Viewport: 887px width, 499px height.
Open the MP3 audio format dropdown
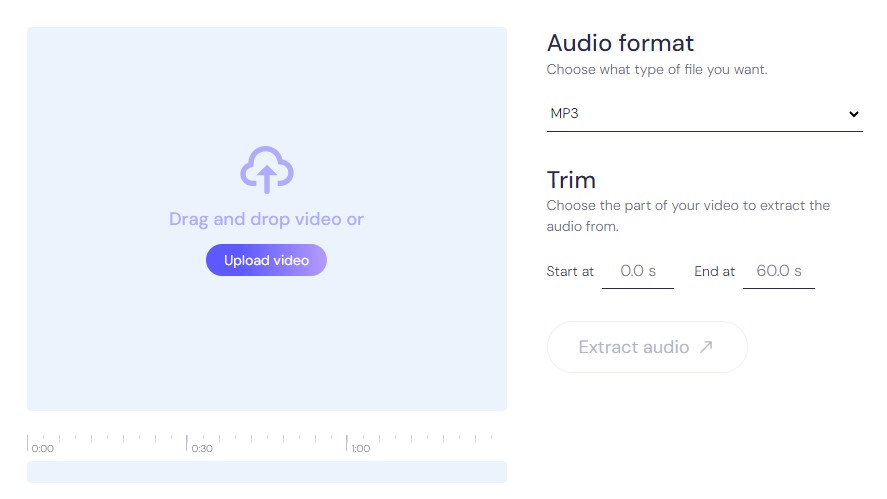point(704,114)
